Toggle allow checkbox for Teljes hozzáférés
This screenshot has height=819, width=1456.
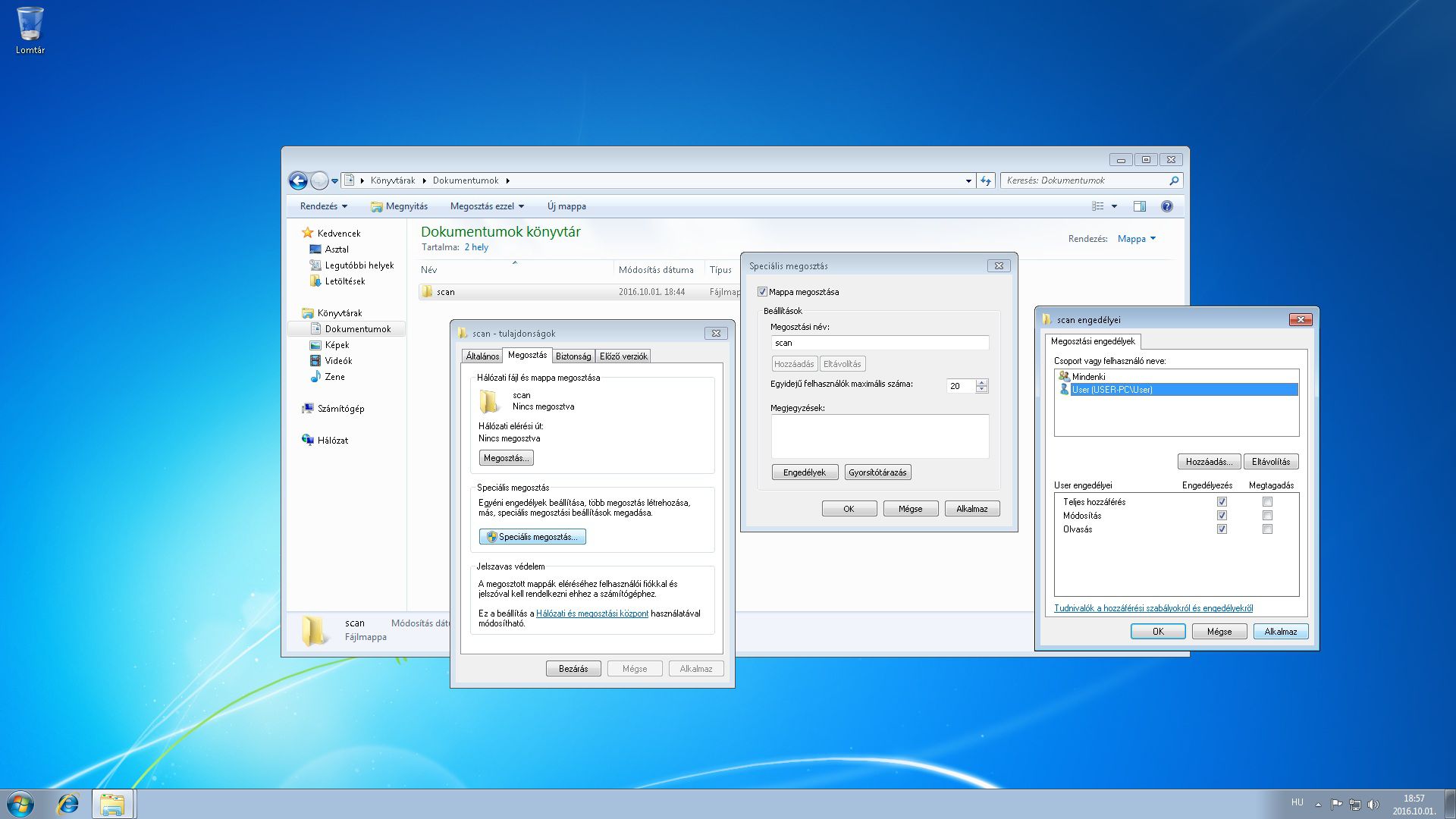pos(1222,502)
